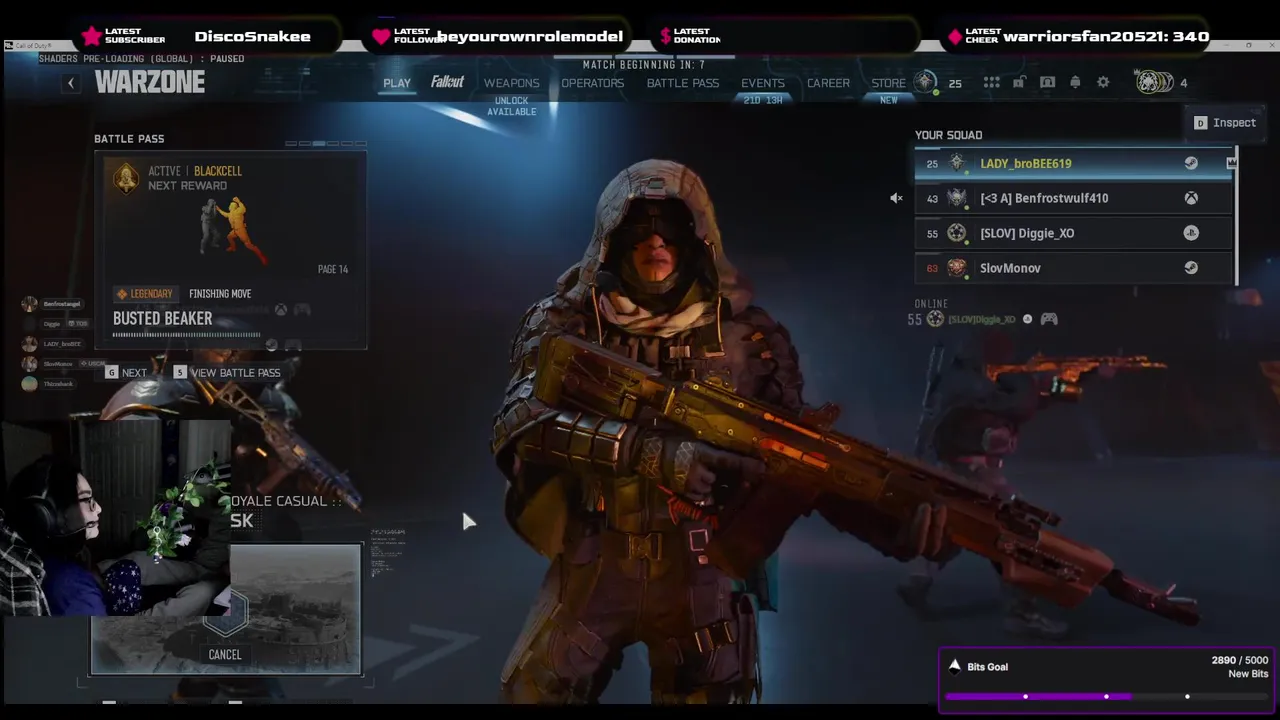Screen dimensions: 1280x720
Task: Click the PlayStation icon on Diggie_XO squad row
Action: tap(1191, 233)
